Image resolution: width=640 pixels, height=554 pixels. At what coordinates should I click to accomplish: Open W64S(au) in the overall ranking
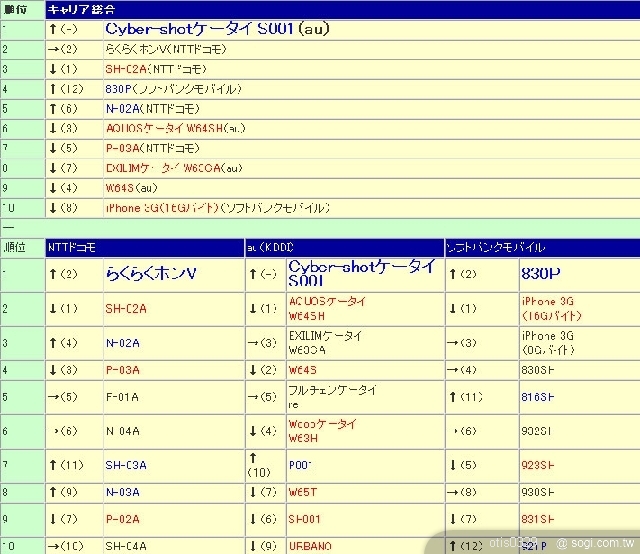point(131,188)
